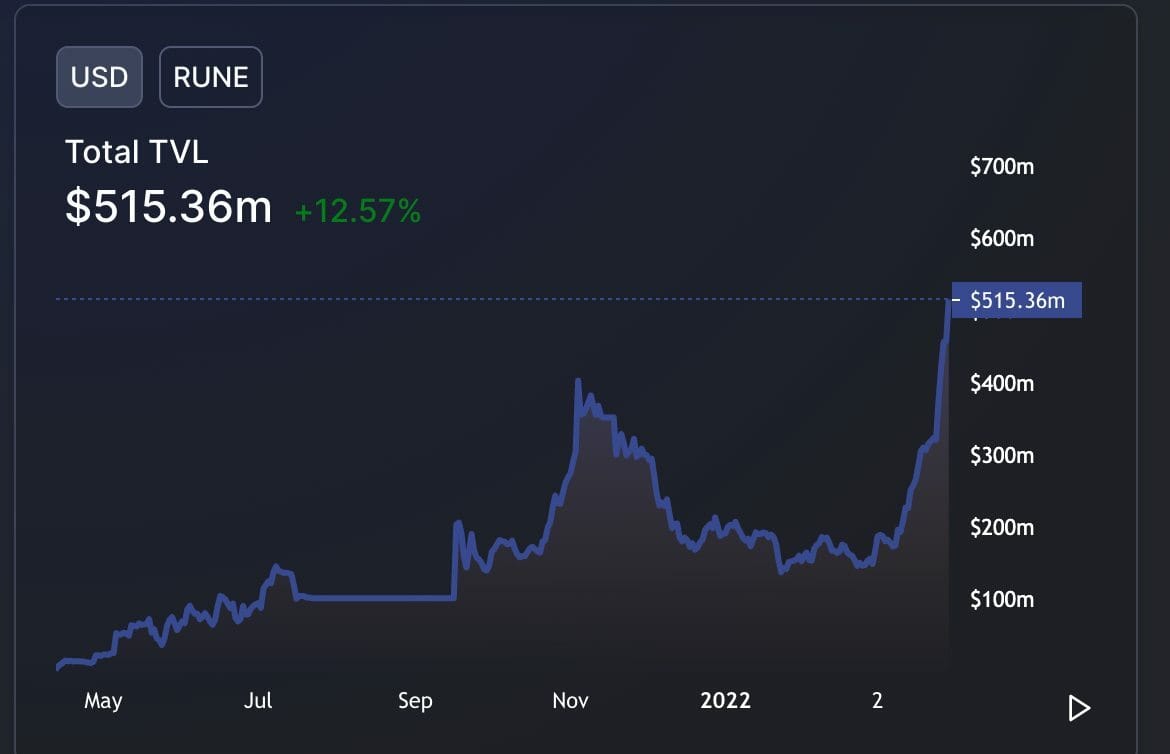Click the Nov date label
This screenshot has width=1170, height=754.
click(x=570, y=700)
